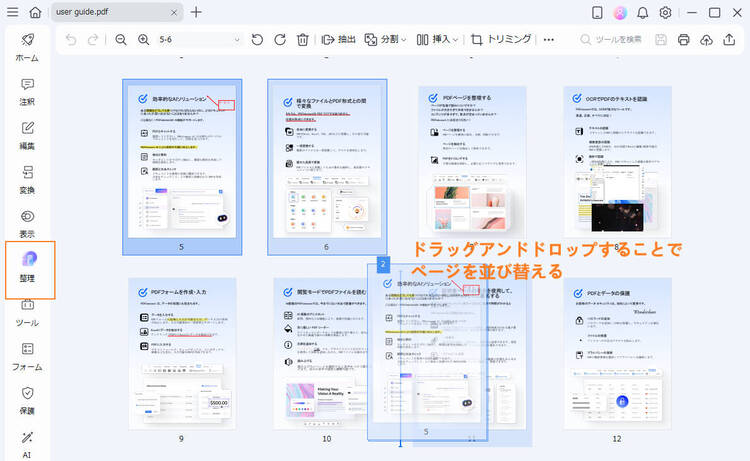Add a new tab with plus icon

tap(196, 12)
